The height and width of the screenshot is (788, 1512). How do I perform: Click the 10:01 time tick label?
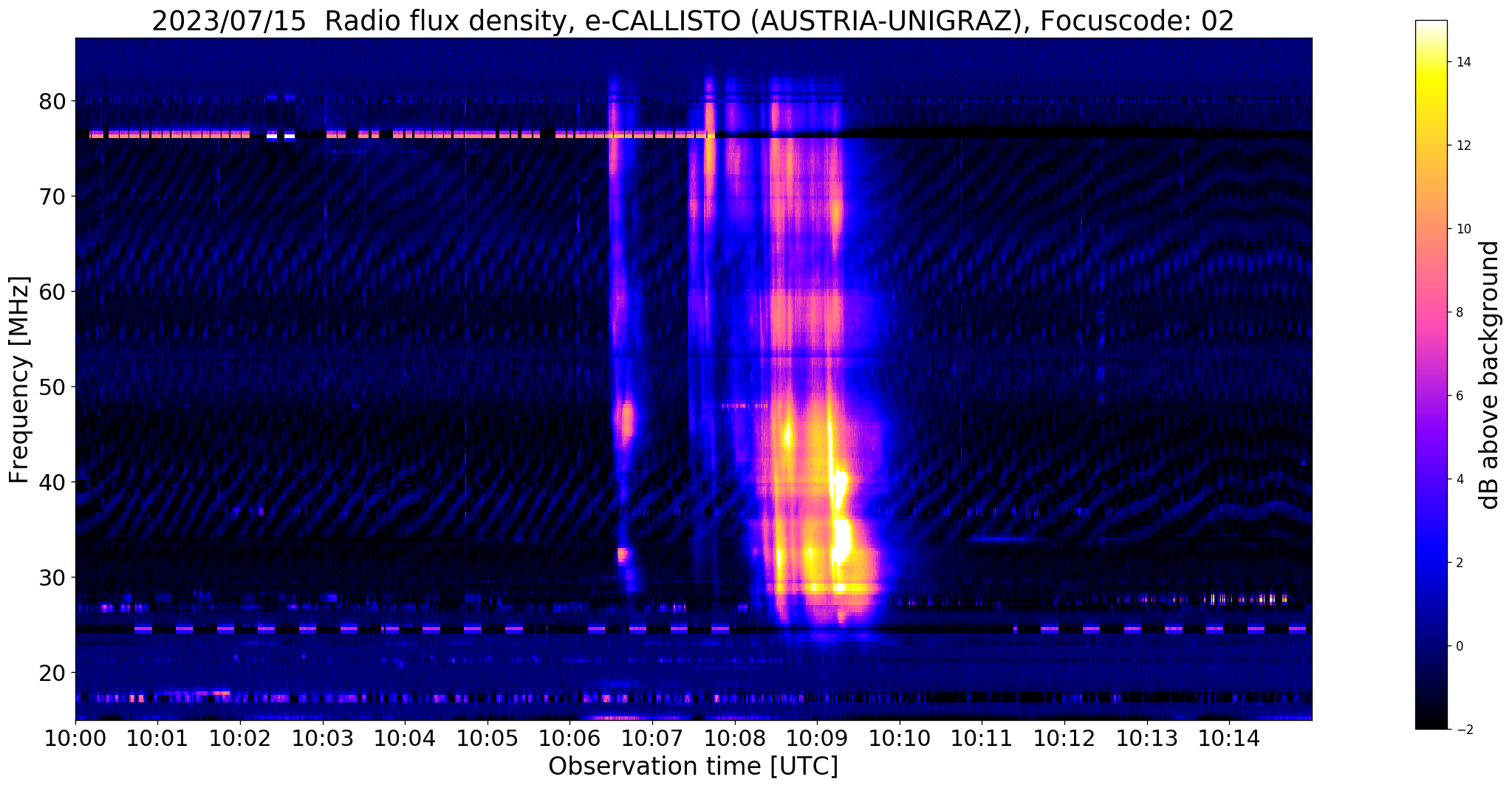click(x=157, y=739)
